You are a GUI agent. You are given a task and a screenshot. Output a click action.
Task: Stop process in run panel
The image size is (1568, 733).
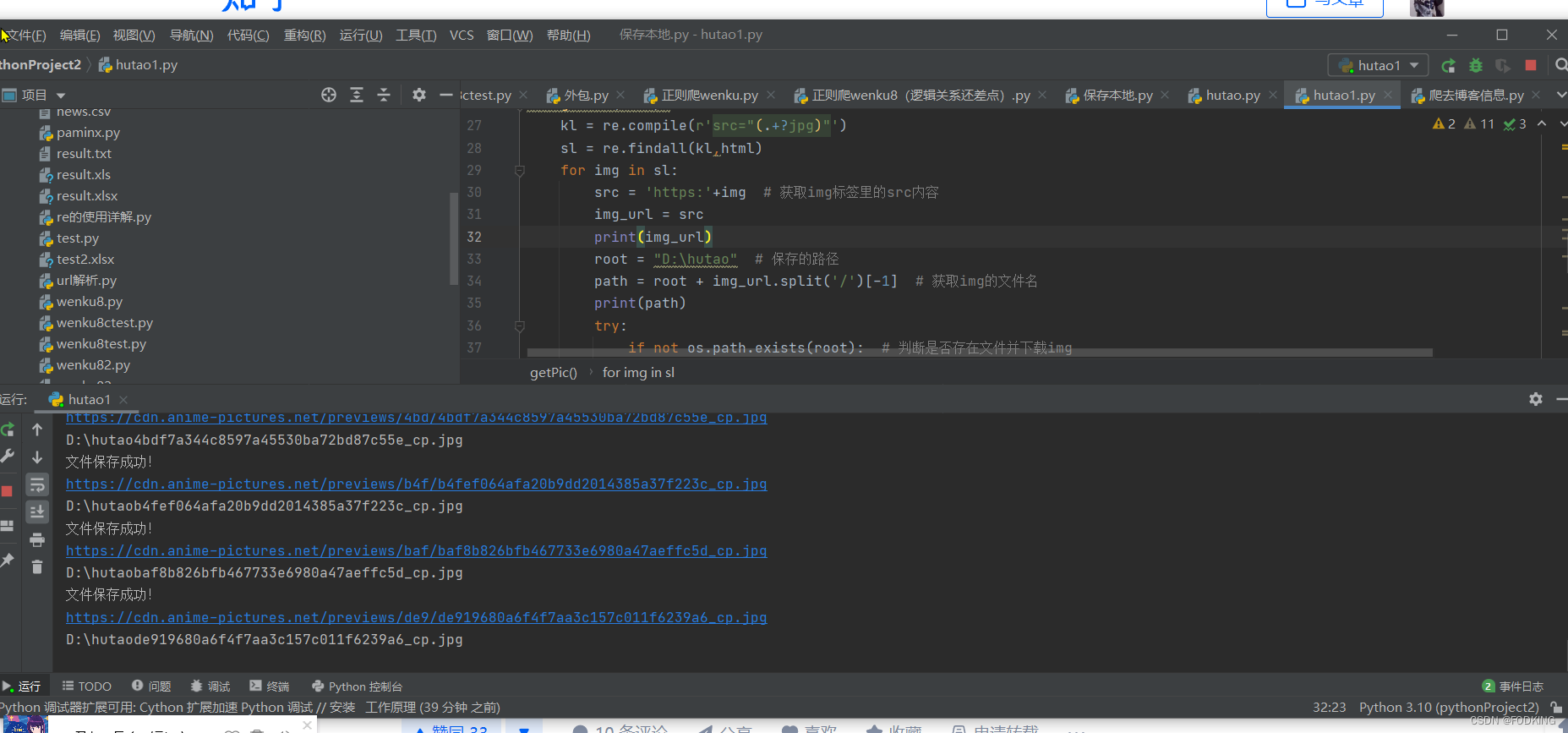pos(7,491)
